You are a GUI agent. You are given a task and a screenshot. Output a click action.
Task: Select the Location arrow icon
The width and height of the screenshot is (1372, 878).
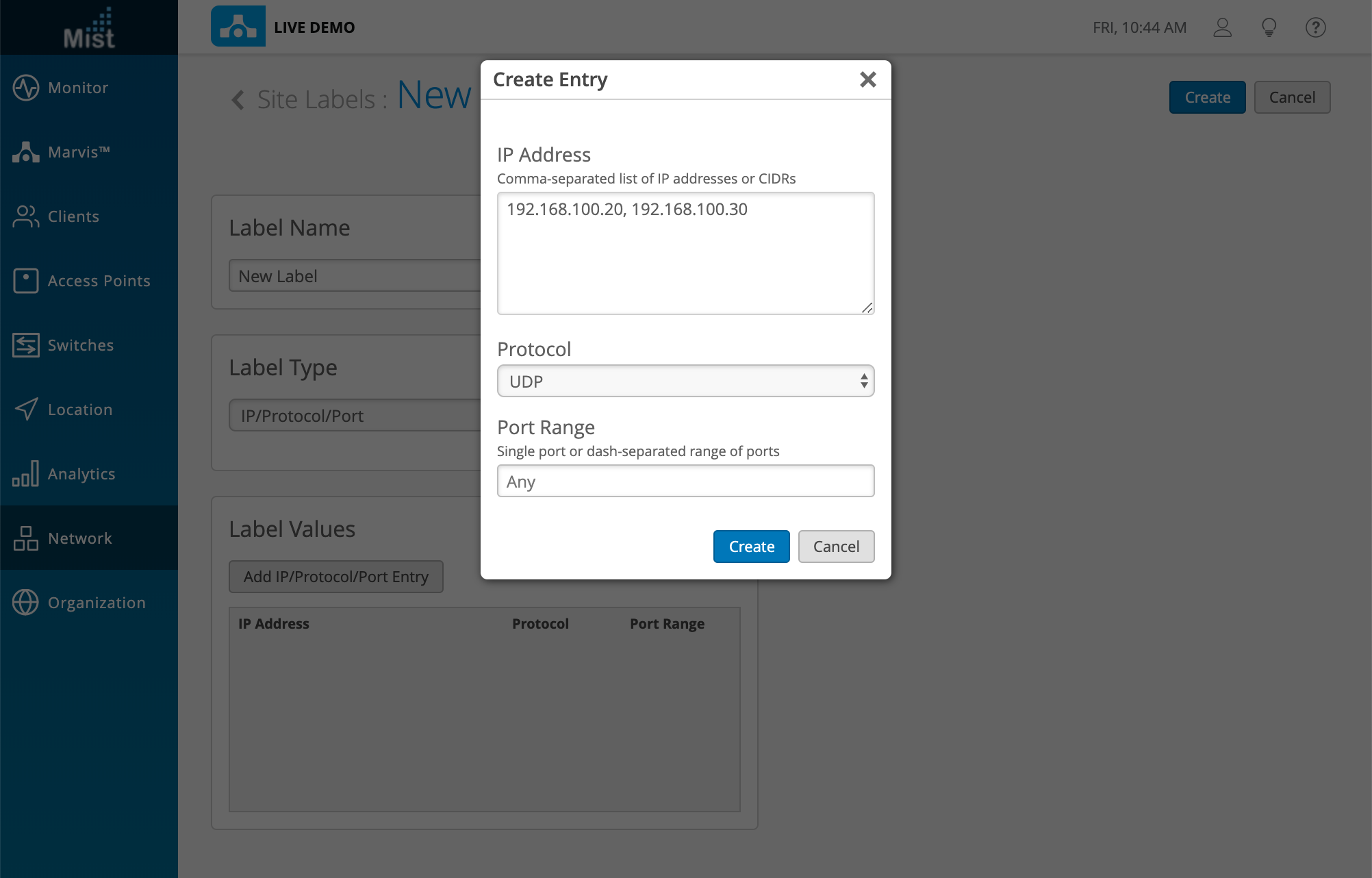click(x=25, y=410)
